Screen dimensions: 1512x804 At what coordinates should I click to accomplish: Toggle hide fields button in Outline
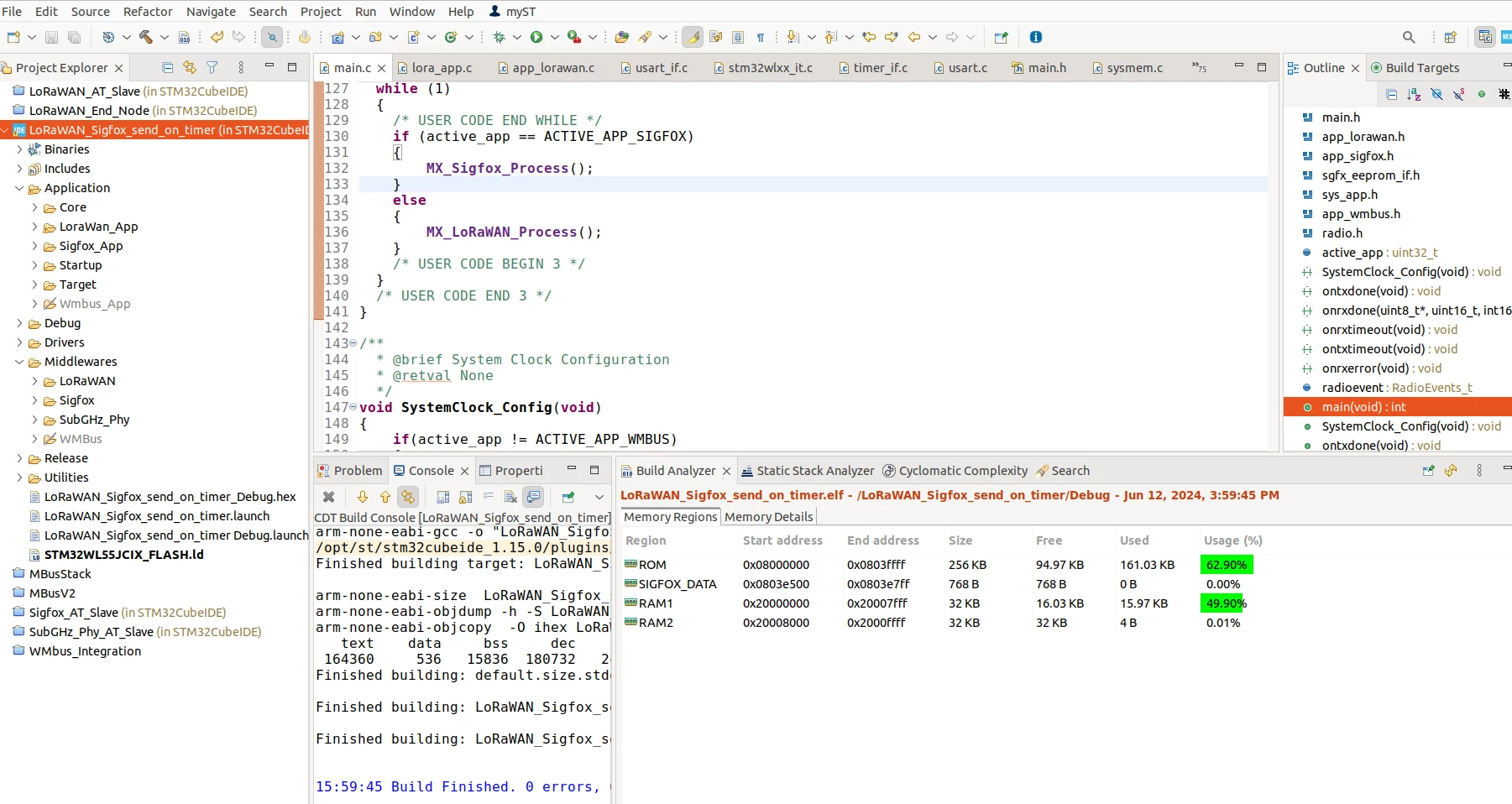tap(1436, 94)
